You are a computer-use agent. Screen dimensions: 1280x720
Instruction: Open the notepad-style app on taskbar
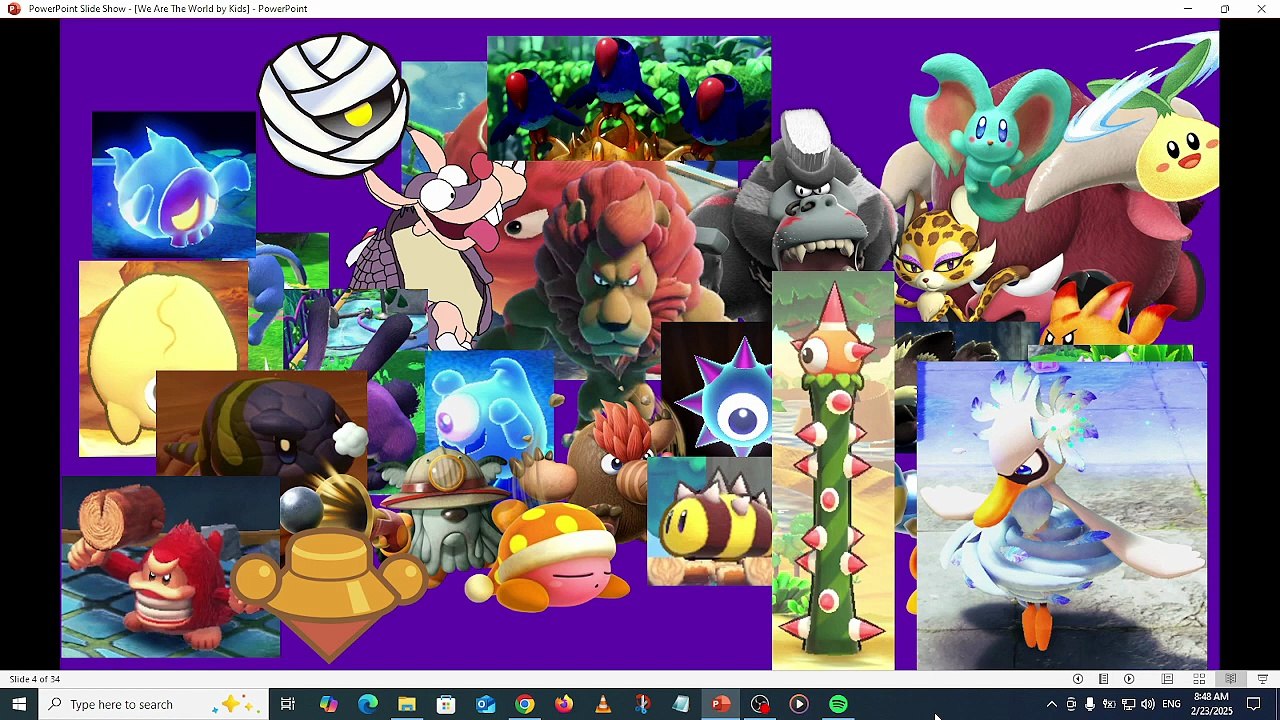pyautogui.click(x=681, y=704)
